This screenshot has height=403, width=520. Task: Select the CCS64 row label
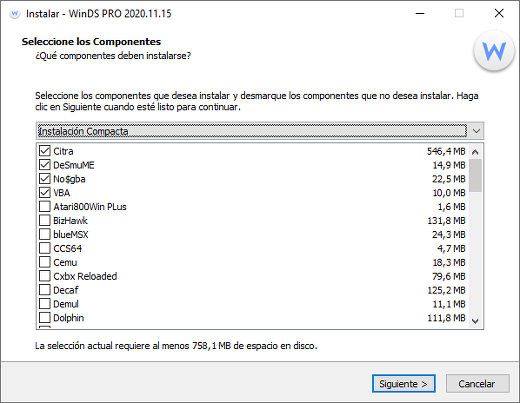coord(68,249)
